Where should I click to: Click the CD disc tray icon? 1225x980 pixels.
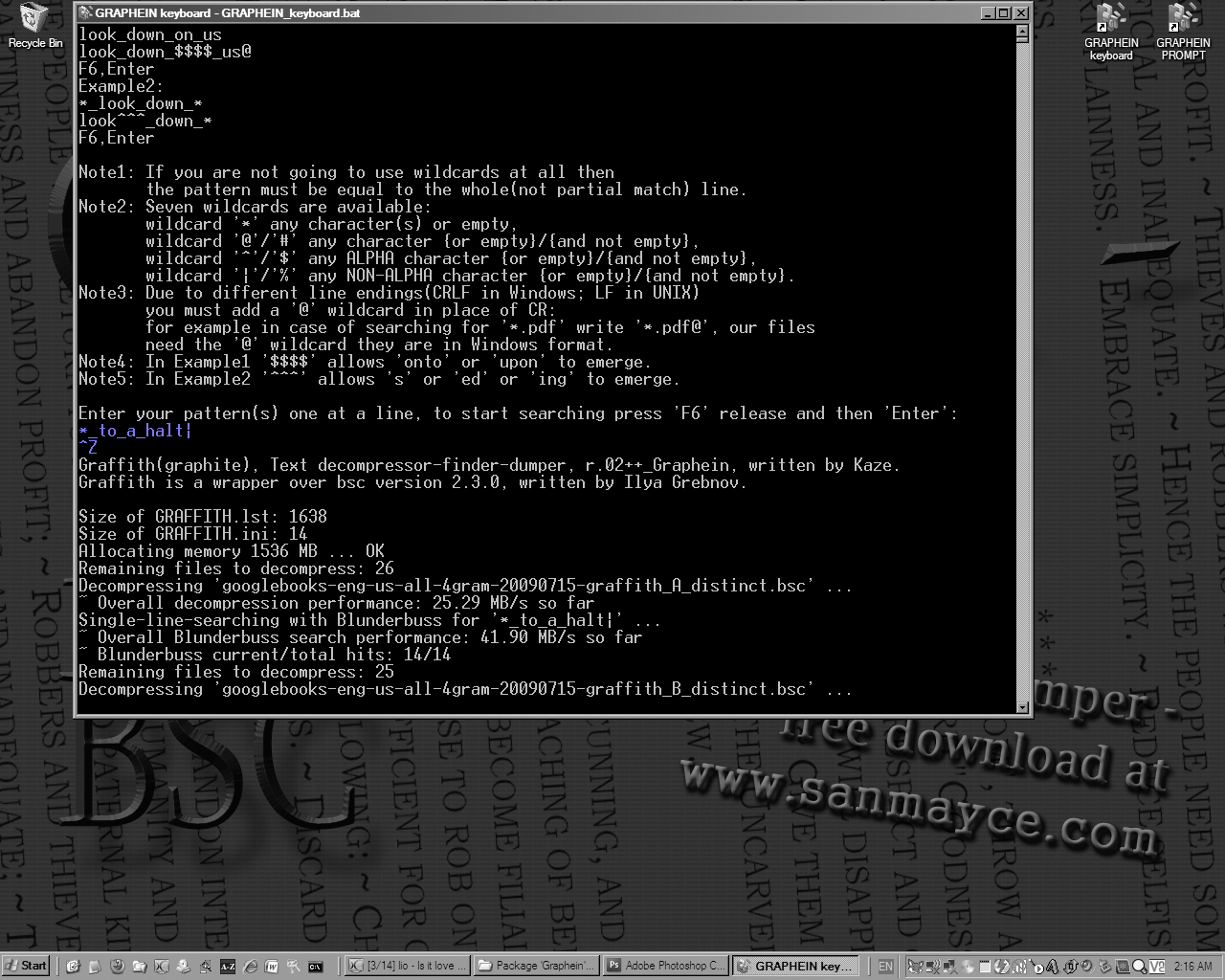pyautogui.click(x=967, y=967)
